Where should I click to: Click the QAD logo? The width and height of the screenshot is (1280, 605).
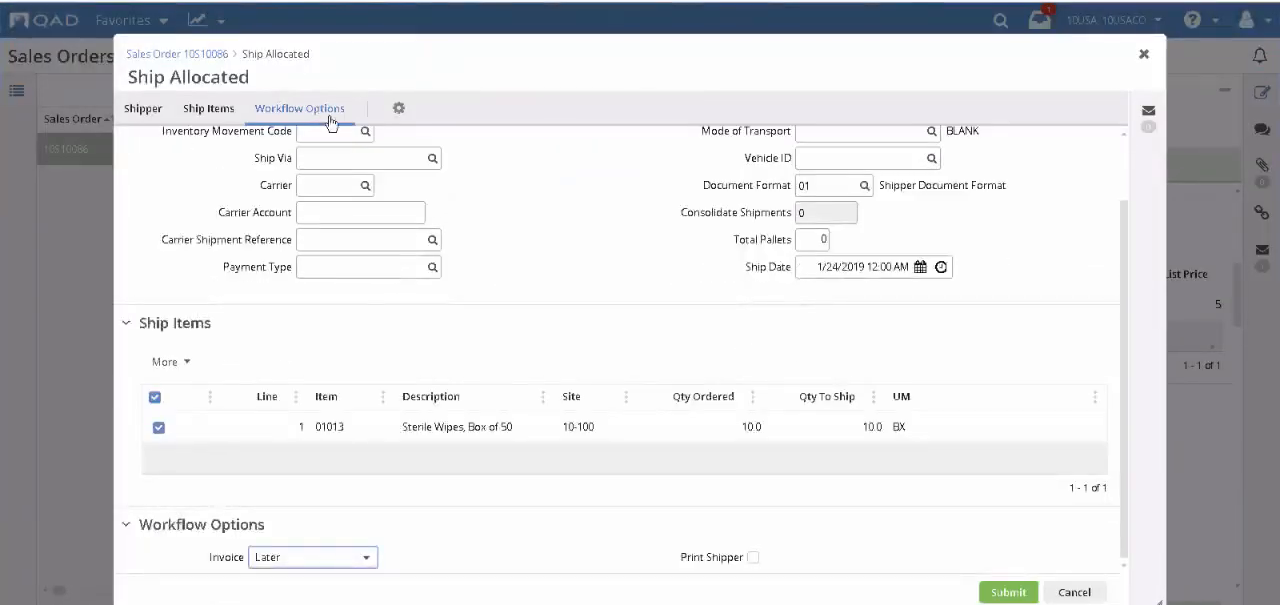click(46, 20)
